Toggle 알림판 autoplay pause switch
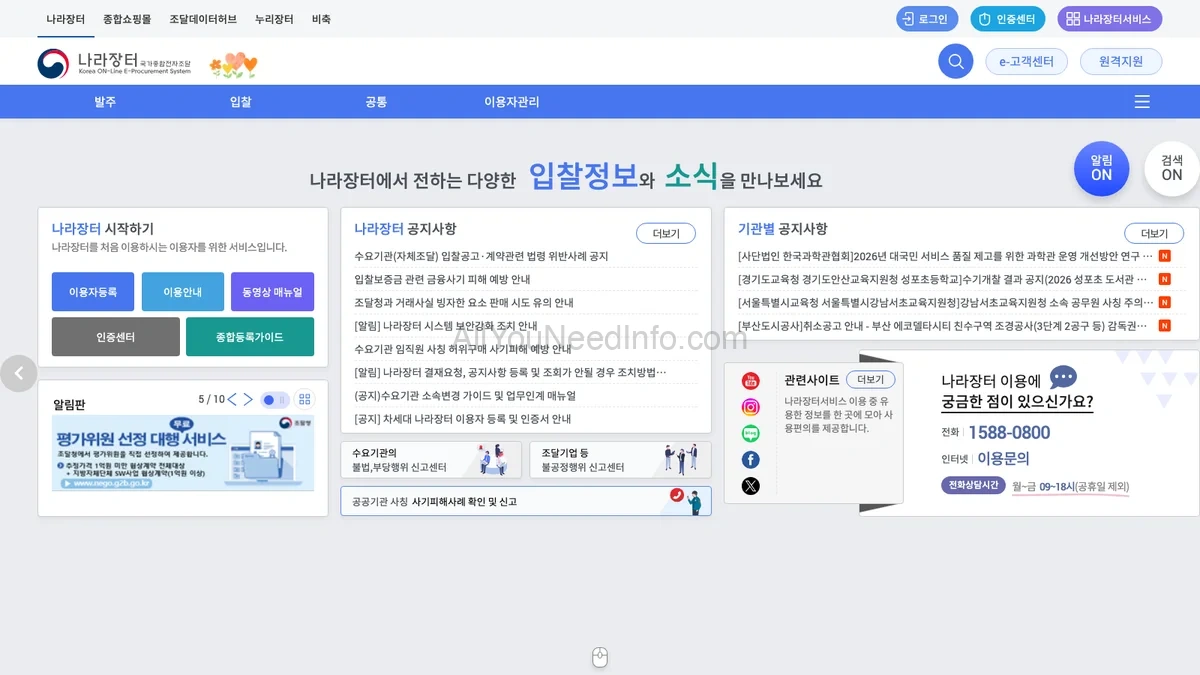This screenshot has width=1200, height=675. (274, 400)
